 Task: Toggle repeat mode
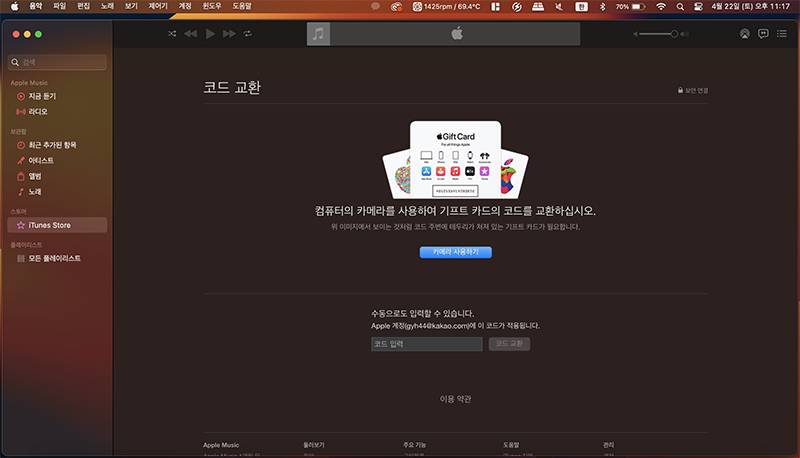(247, 34)
